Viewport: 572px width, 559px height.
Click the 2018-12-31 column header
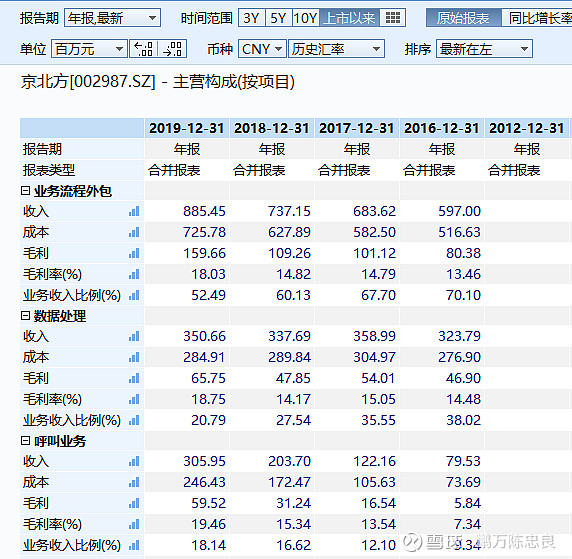point(272,128)
